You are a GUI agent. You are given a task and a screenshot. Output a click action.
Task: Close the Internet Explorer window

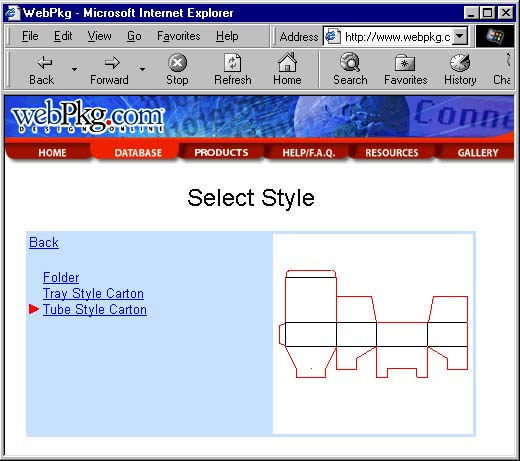pyautogui.click(x=506, y=13)
